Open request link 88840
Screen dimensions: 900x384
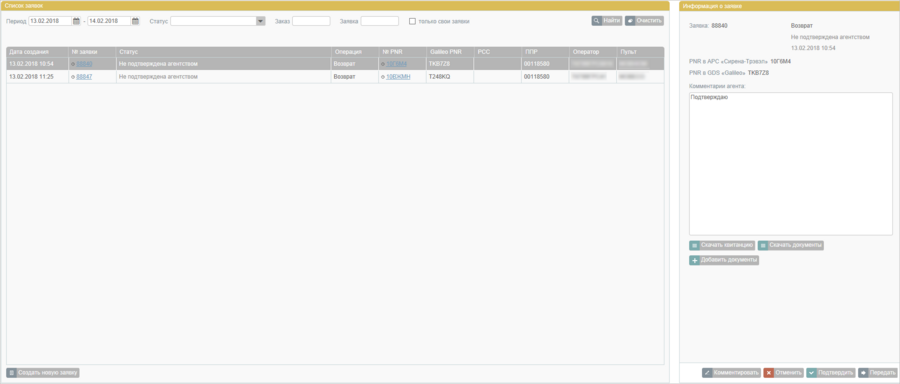click(x=84, y=64)
